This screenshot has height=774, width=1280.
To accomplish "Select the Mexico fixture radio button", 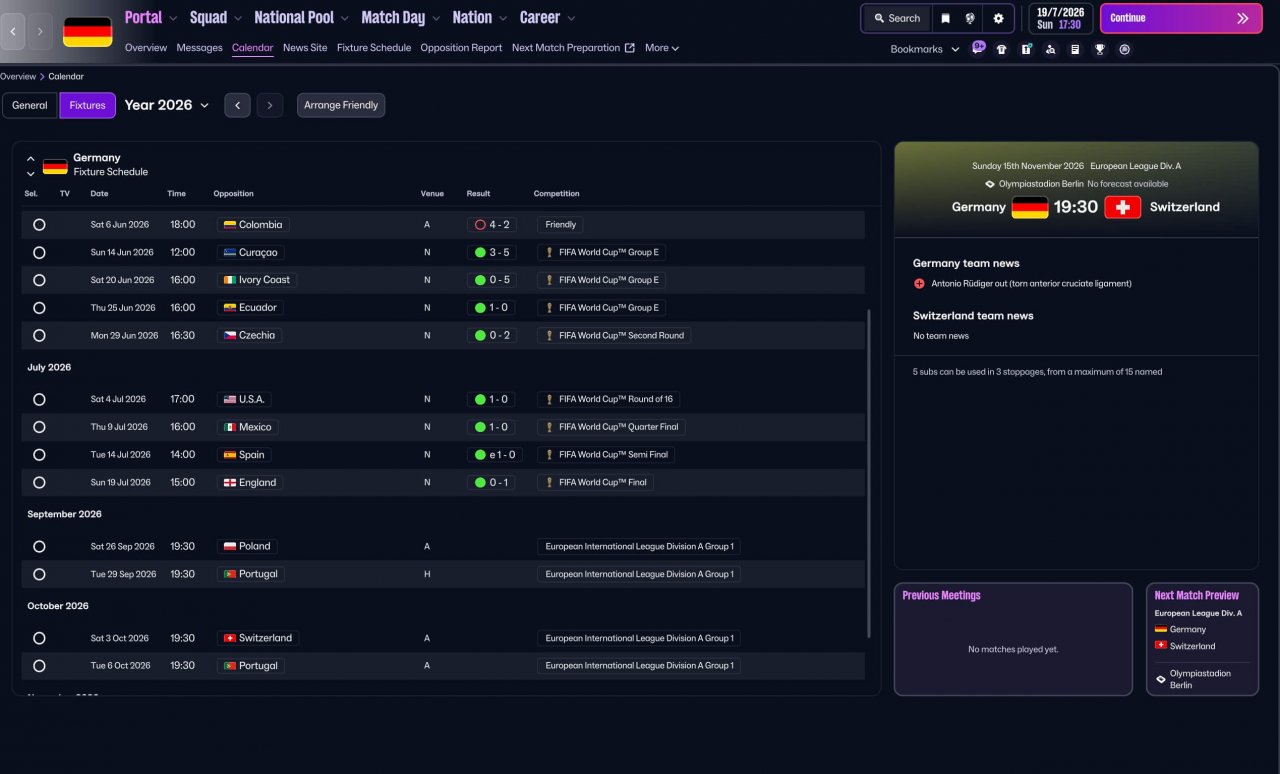I will tap(39, 427).
